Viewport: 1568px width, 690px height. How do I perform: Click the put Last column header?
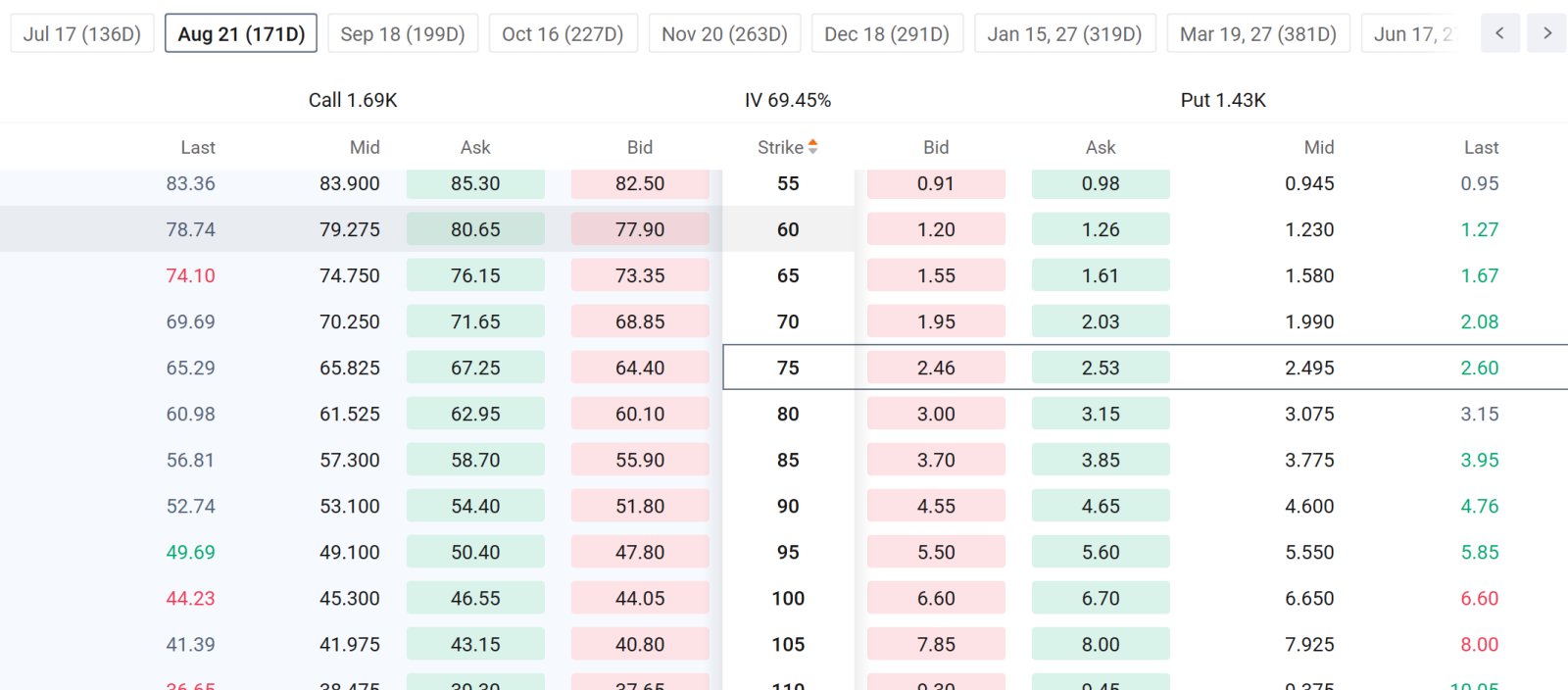[1481, 147]
